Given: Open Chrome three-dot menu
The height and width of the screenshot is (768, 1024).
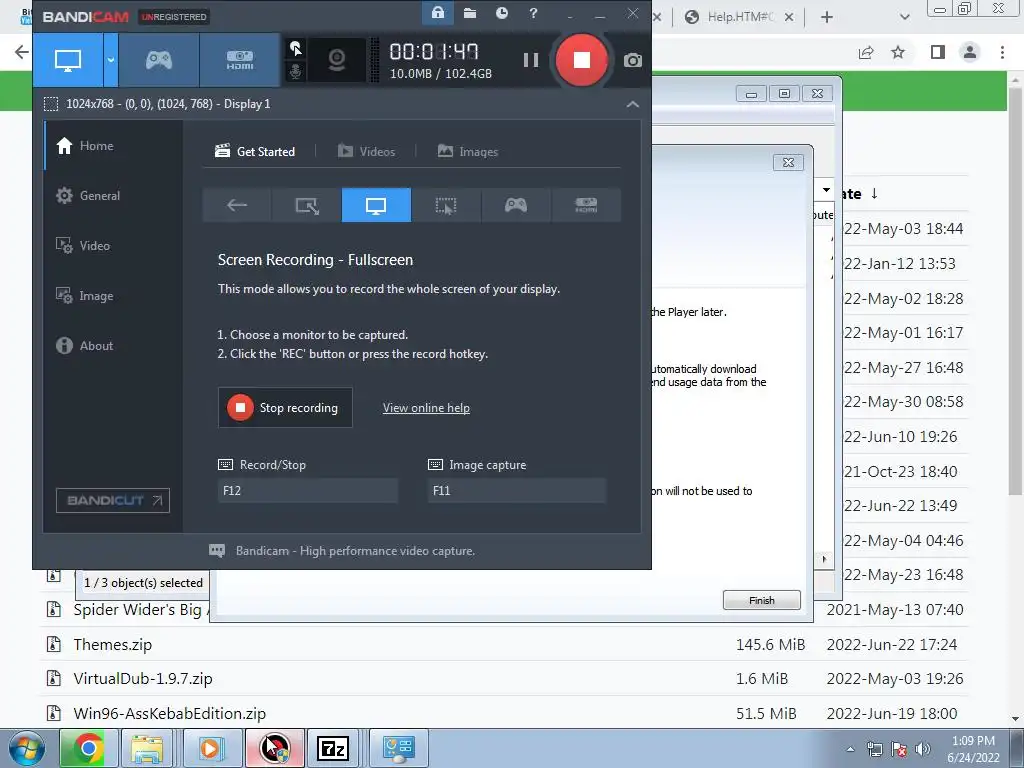Looking at the screenshot, I should [1002, 52].
